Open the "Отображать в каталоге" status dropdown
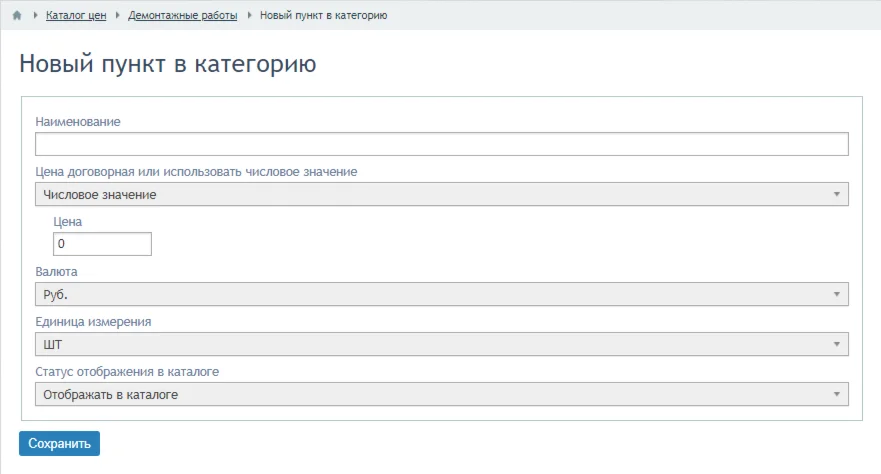 441,395
